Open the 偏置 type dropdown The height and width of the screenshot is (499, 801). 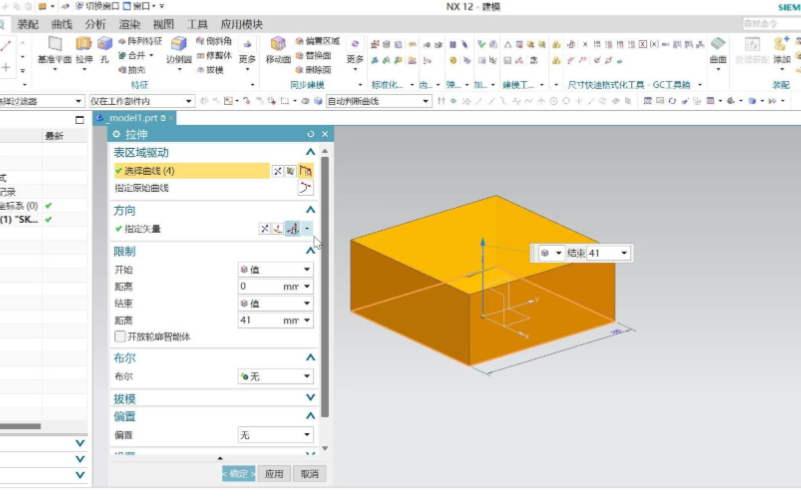[275, 435]
